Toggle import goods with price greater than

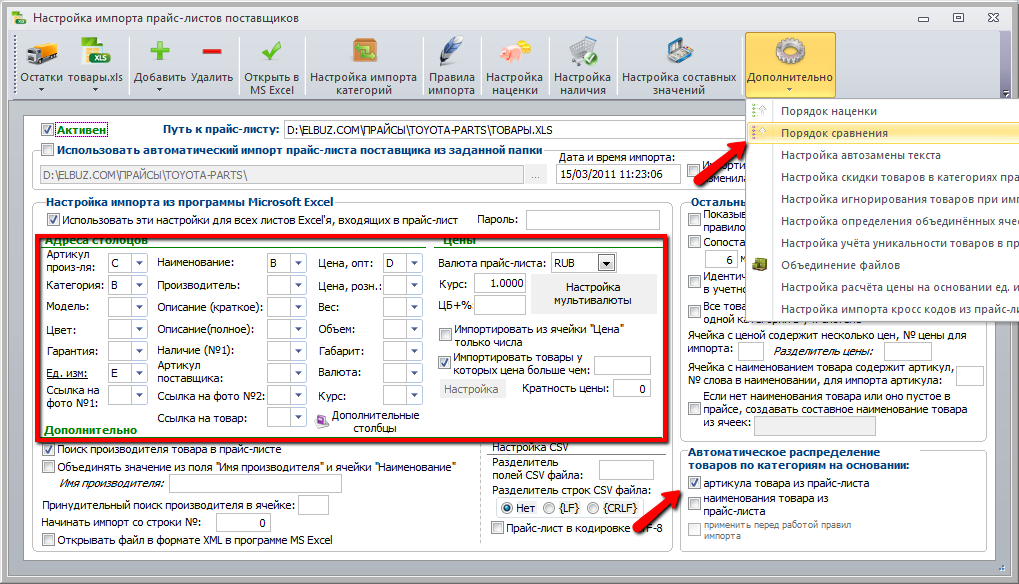point(445,362)
